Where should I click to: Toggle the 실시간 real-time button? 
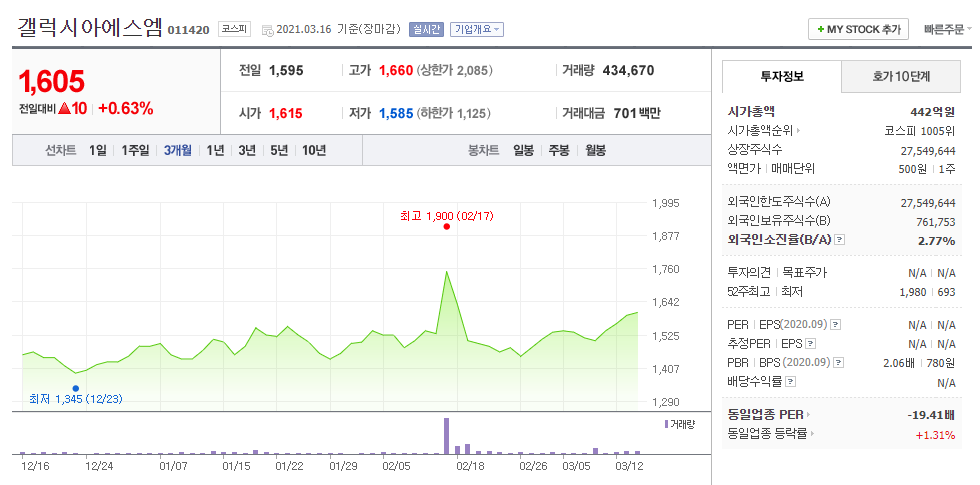pyautogui.click(x=426, y=29)
